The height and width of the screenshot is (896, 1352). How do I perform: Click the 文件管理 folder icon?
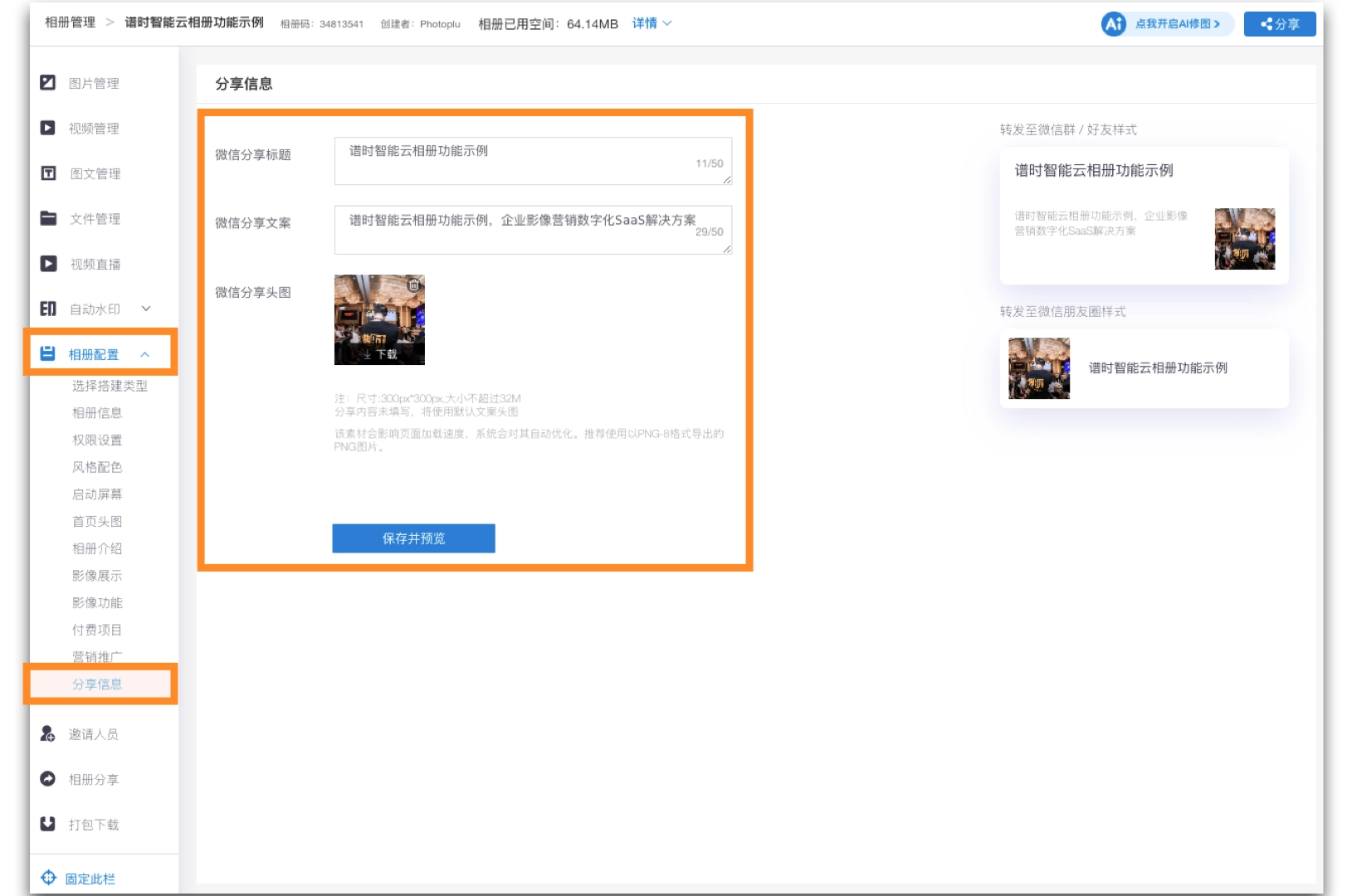pyautogui.click(x=49, y=218)
